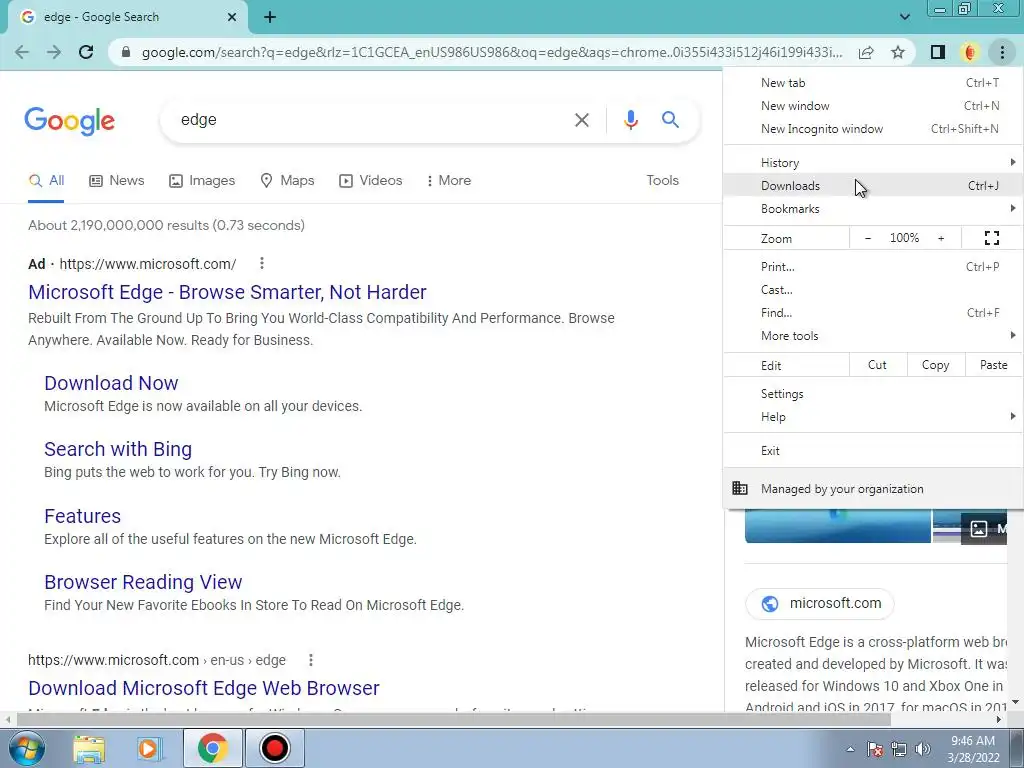Click the Chrome taskbar icon
Viewport: 1024px width, 768px height.
(212, 748)
